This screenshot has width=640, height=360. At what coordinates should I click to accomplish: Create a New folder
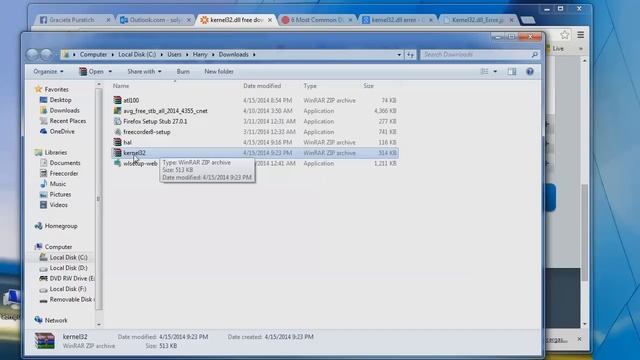coord(219,71)
